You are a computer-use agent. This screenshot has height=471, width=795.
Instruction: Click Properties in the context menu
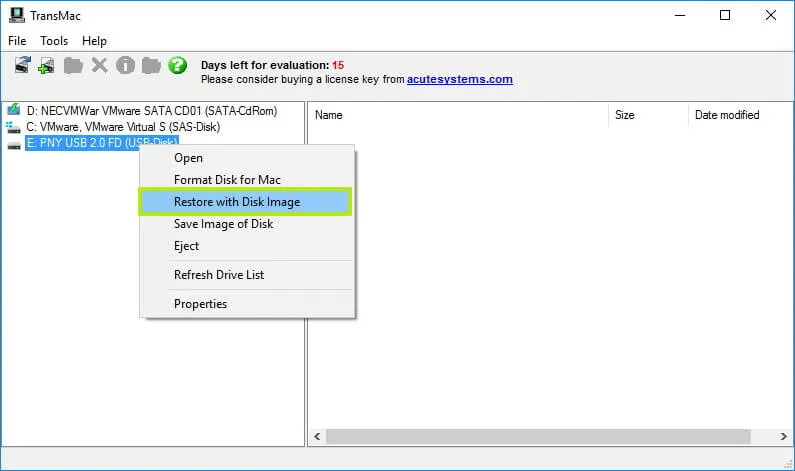click(x=200, y=304)
